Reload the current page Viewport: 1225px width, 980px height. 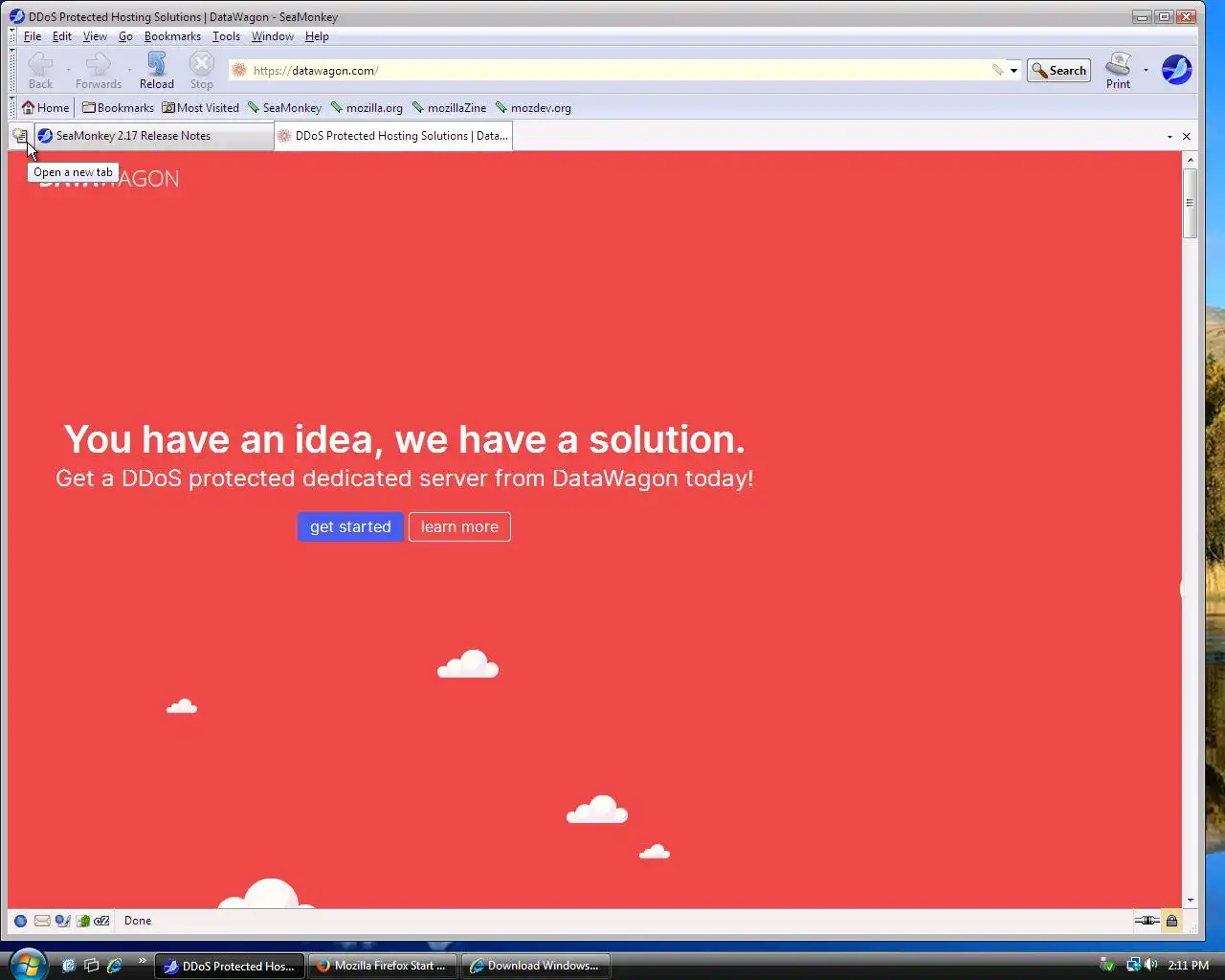point(157,71)
